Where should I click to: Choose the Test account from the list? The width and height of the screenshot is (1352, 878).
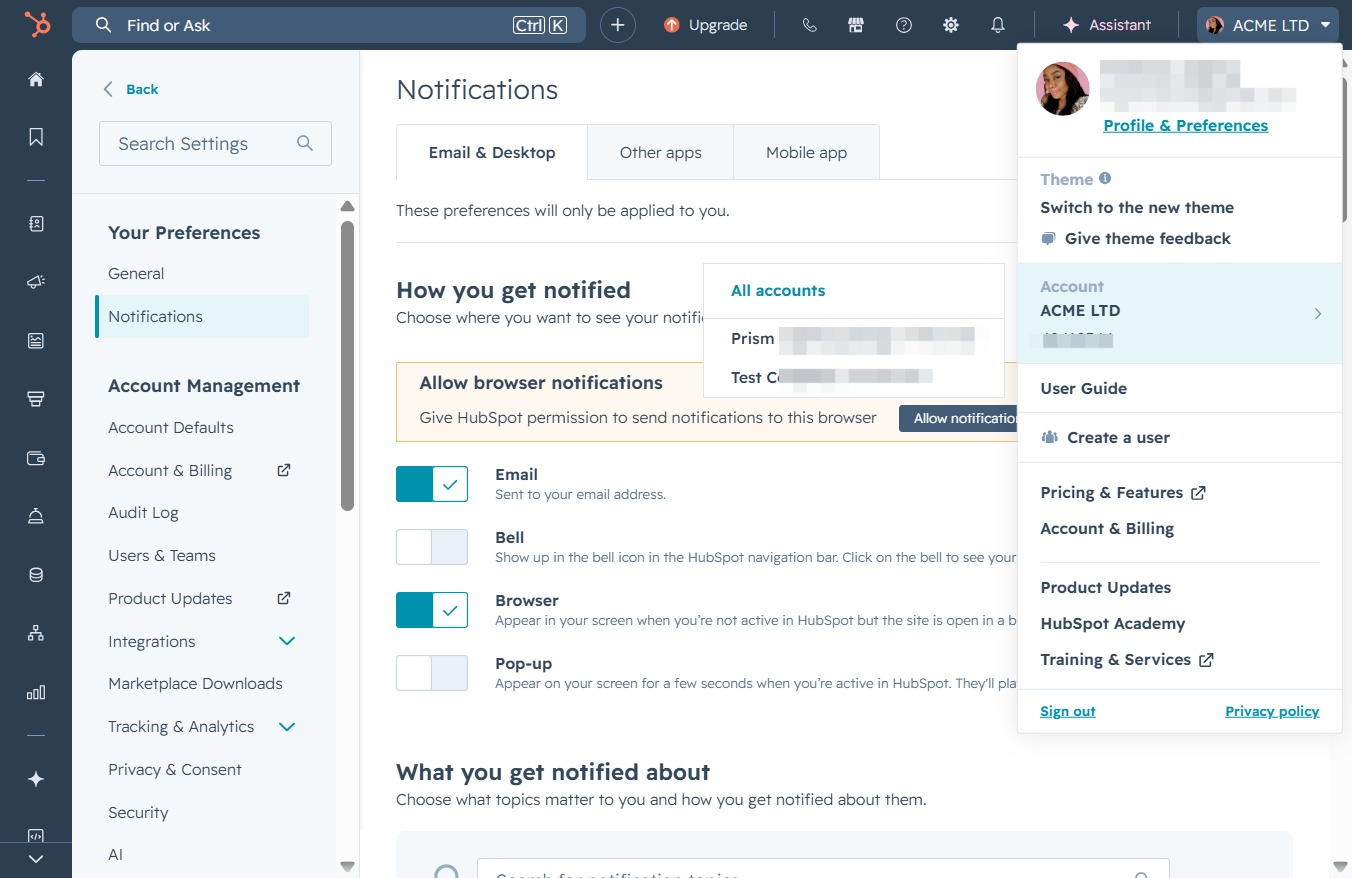[x=853, y=377]
